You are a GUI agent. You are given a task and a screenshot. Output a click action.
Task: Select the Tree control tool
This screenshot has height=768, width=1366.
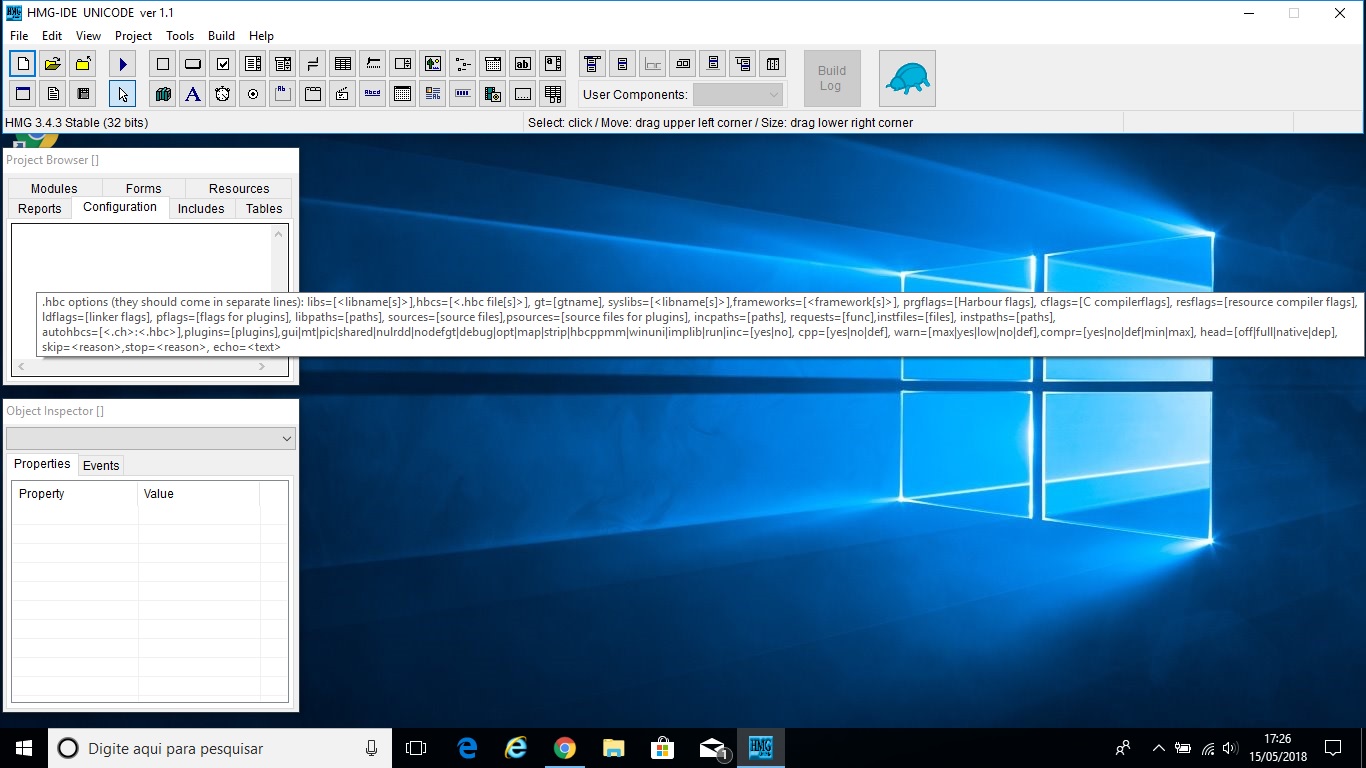[463, 64]
